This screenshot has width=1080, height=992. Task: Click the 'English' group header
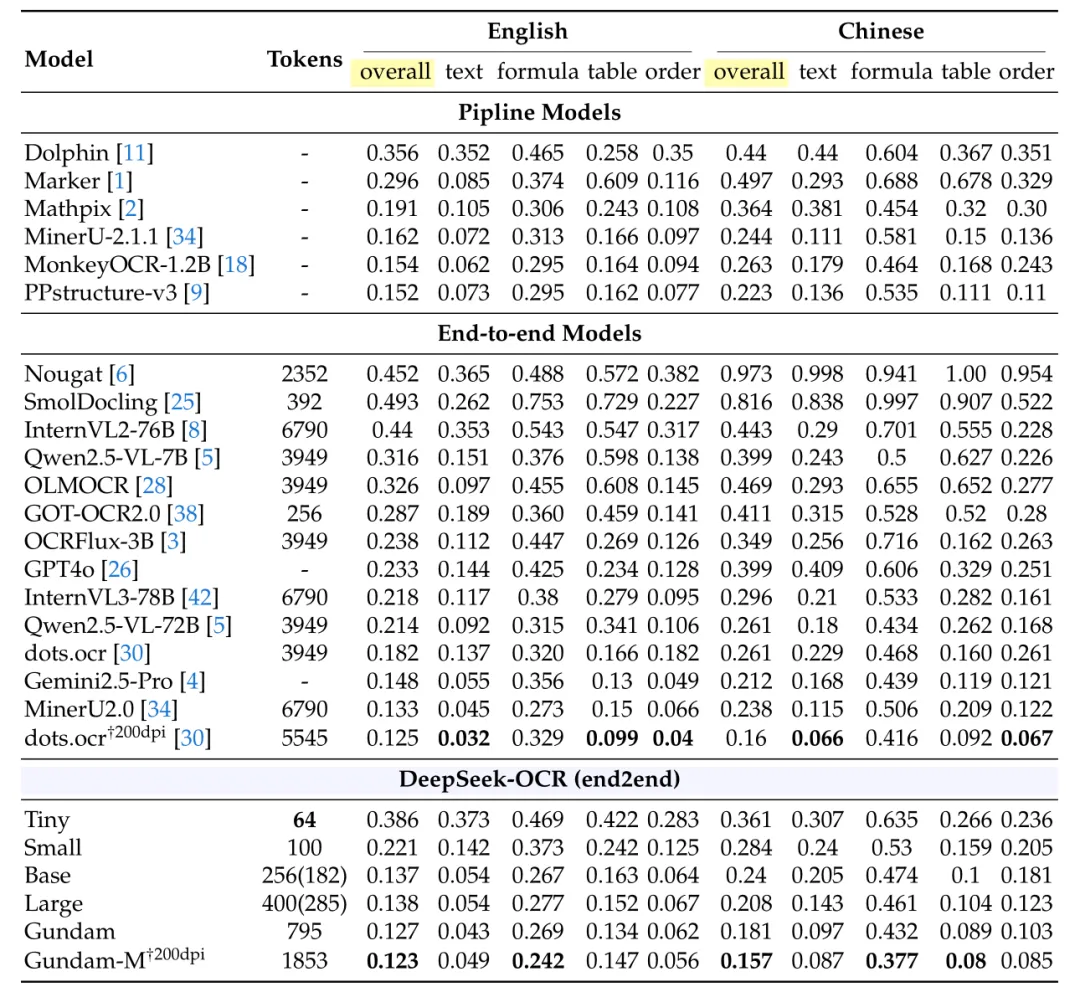coord(528,31)
